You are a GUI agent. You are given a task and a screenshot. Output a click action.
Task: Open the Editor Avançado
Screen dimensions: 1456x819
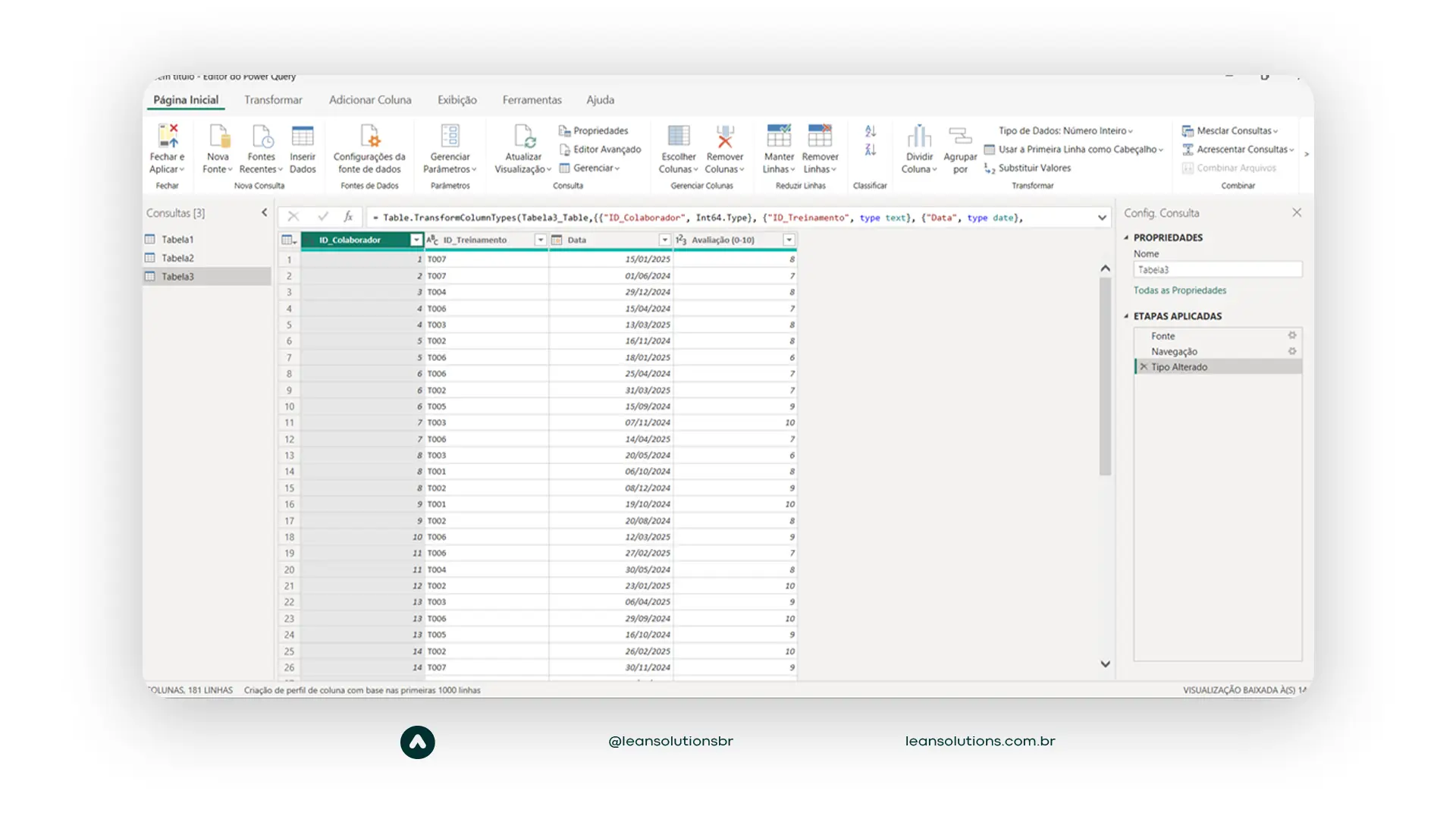600,149
